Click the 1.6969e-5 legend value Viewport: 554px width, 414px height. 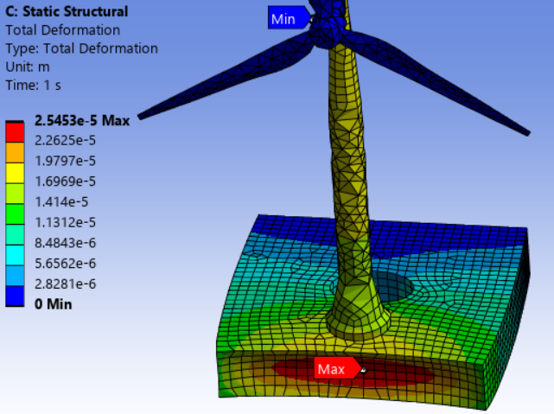click(65, 182)
